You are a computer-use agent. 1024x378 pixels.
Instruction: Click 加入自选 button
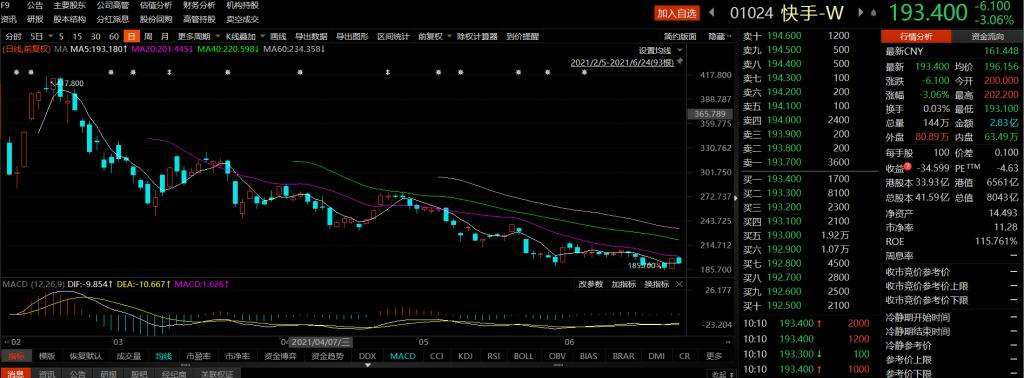(x=677, y=13)
